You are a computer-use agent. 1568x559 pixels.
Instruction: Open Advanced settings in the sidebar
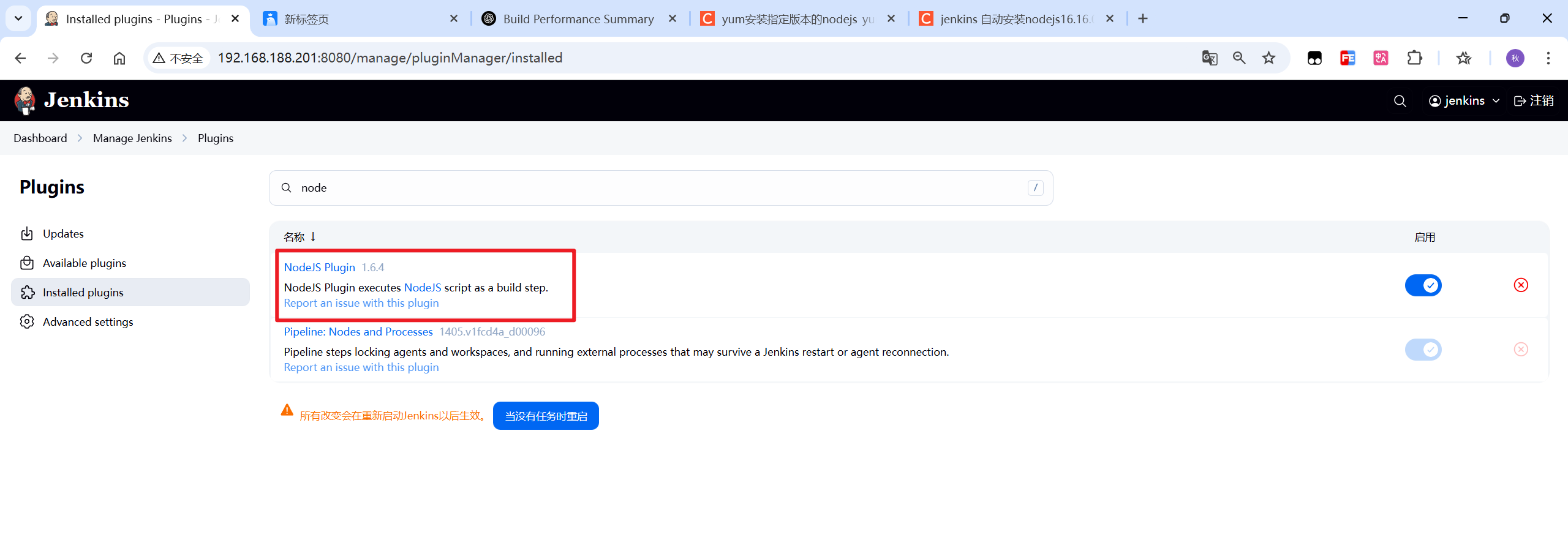click(x=130, y=322)
